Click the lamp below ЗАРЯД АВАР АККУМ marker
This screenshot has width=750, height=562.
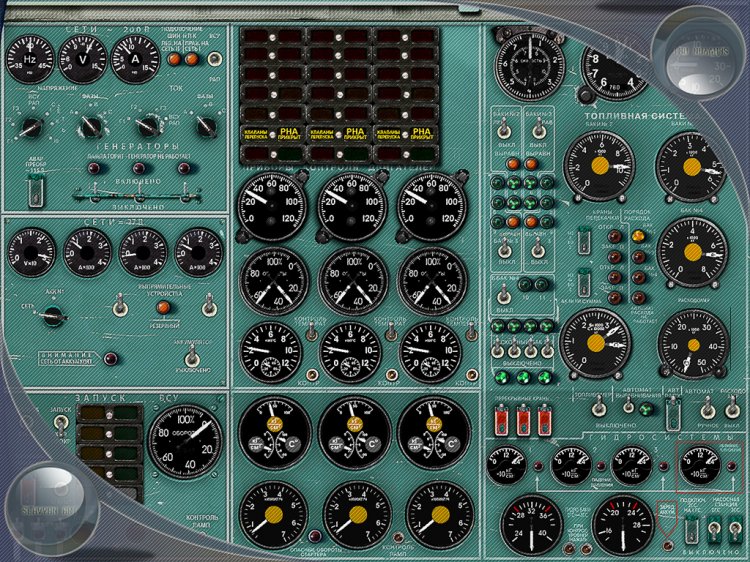click(x=667, y=544)
